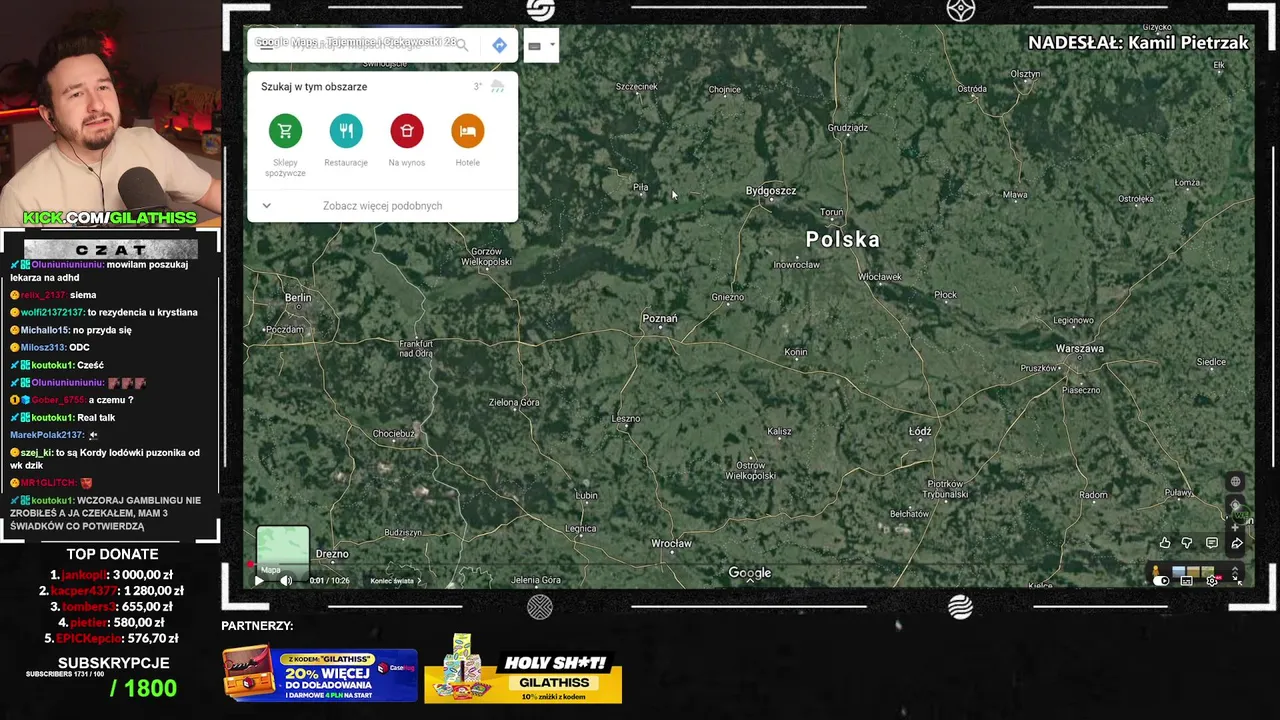Click chat username koutoku1 saying Cześć
This screenshot has width=1280, height=720.
click(53, 365)
